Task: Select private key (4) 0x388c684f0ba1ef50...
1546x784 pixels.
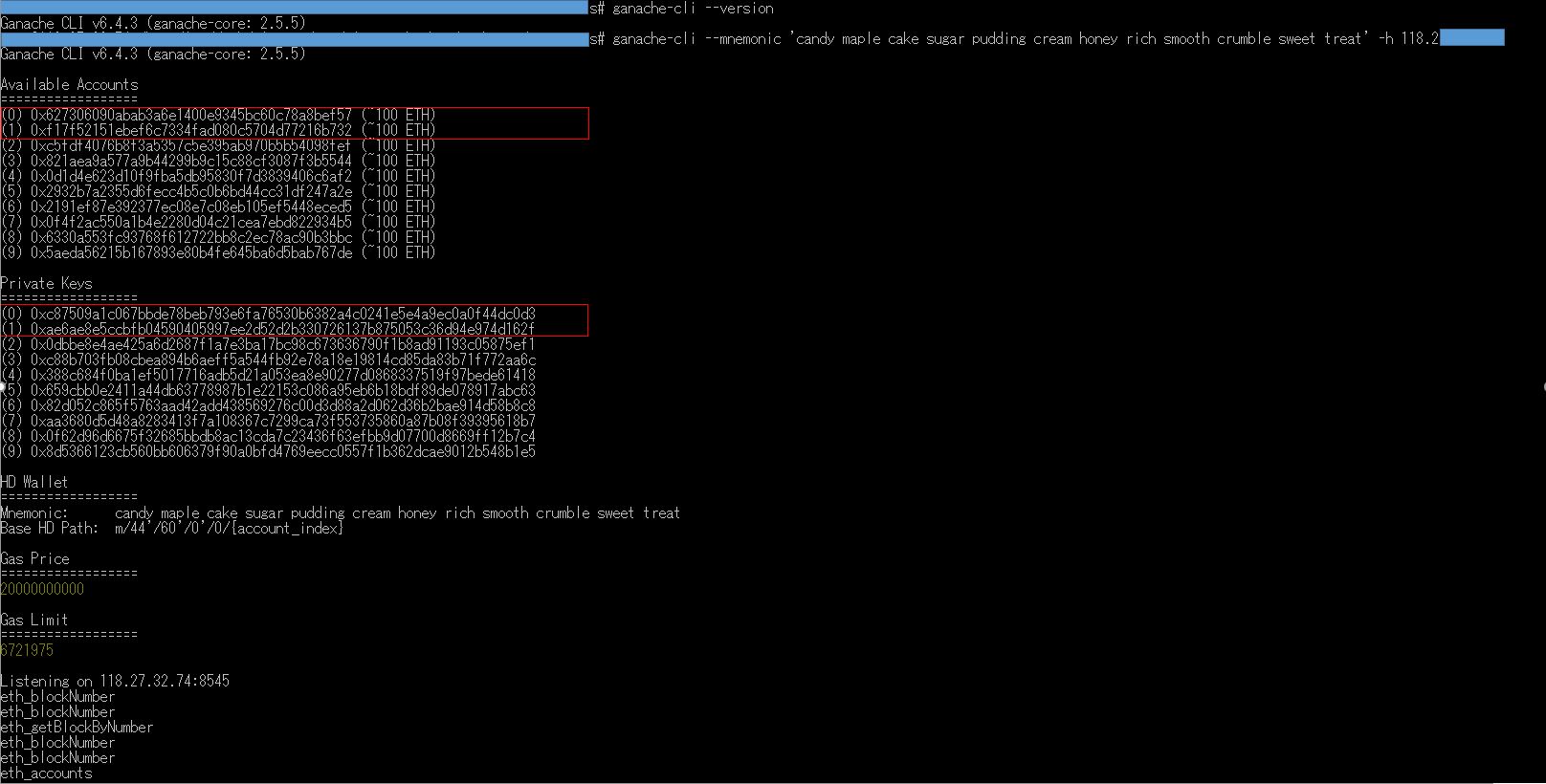Action: click(x=283, y=376)
